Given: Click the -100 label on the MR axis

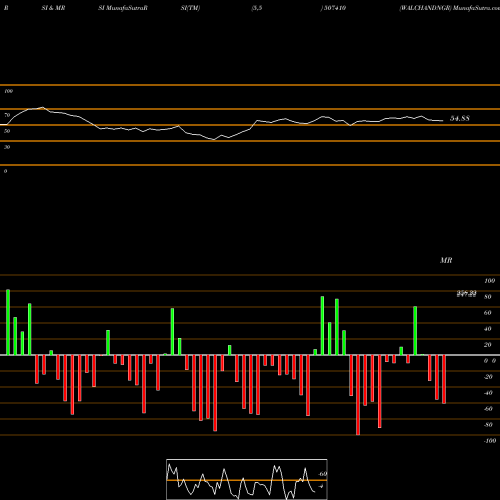Looking at the screenshot, I should point(490,441).
